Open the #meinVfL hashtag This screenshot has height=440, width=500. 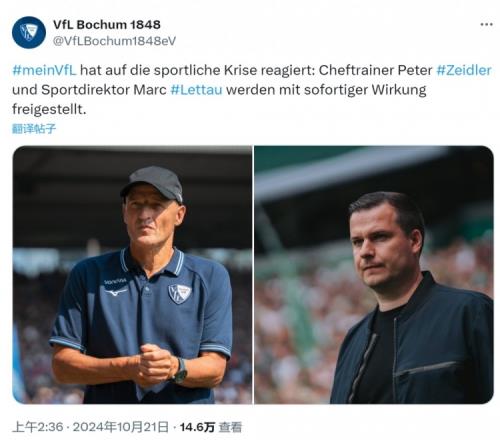point(44,70)
